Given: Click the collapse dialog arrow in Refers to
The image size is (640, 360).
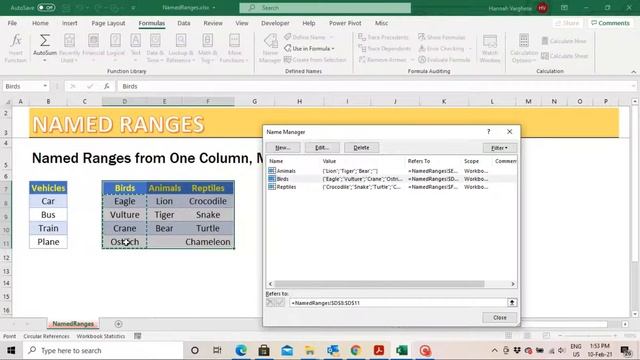Looking at the screenshot, I should [x=512, y=302].
